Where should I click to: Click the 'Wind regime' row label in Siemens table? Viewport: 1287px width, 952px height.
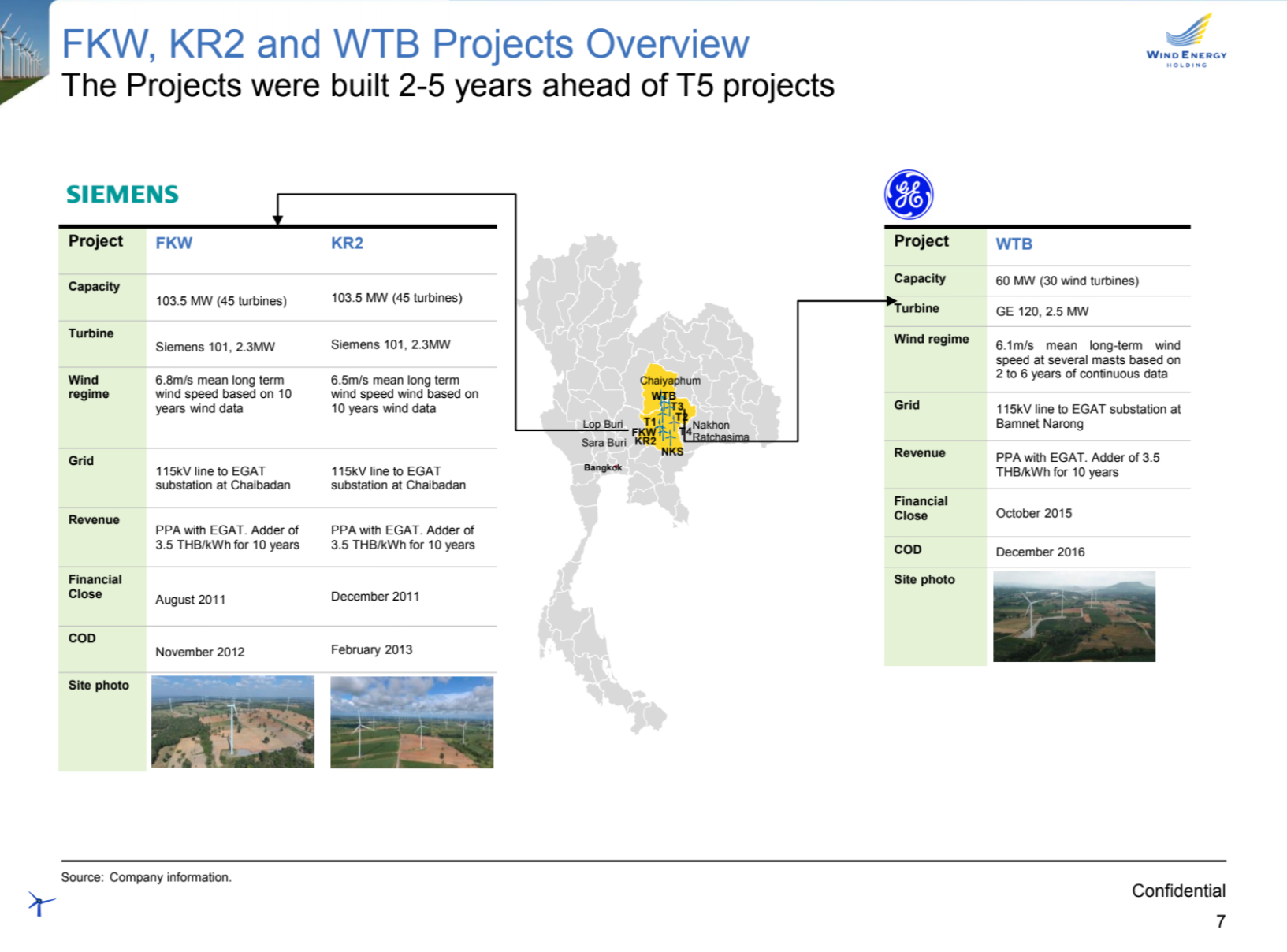88,387
